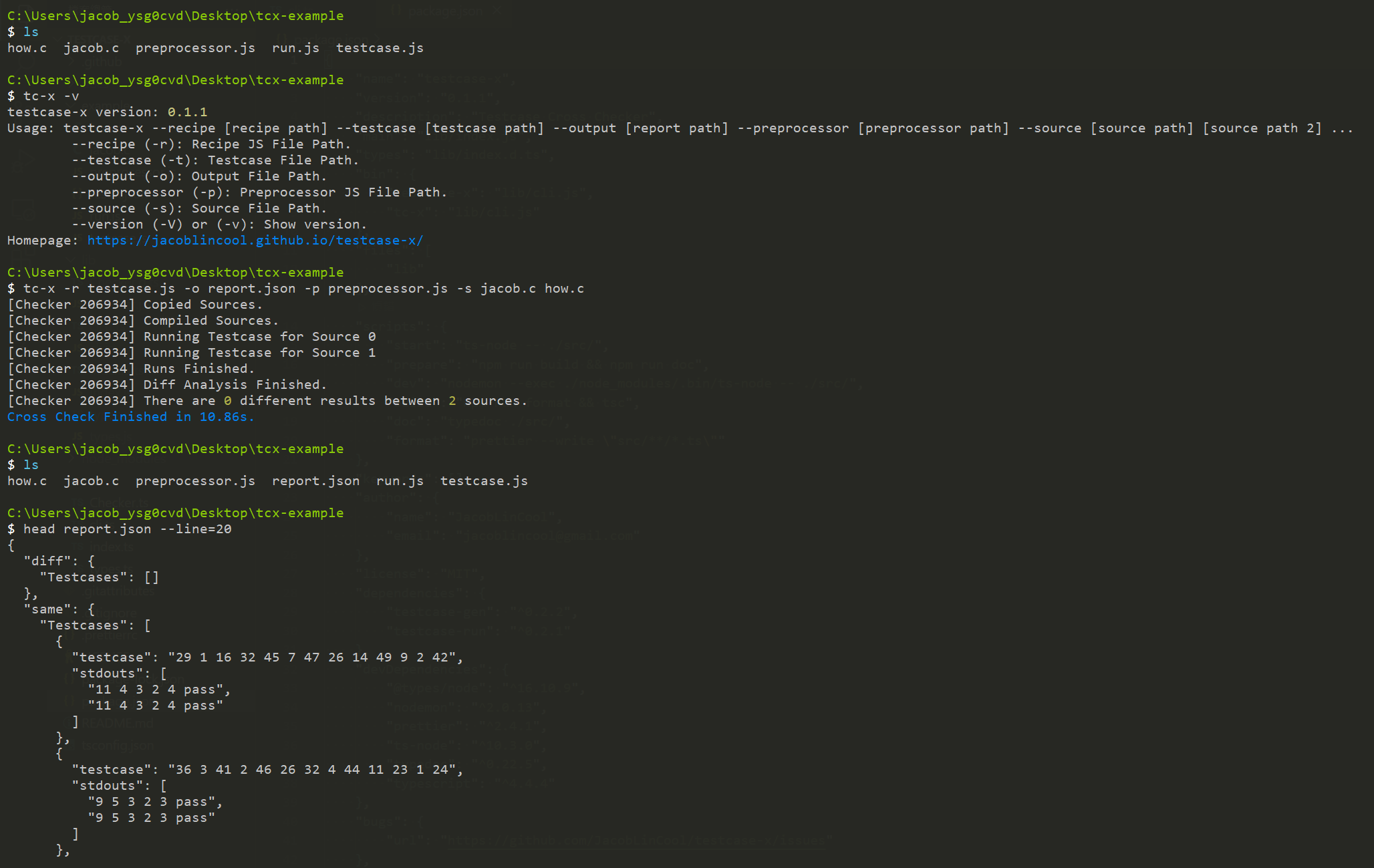Viewport: 1374px width, 868px height.
Task: Click the last '9 5 3 2 3 pass' stdout
Action: tap(151, 818)
